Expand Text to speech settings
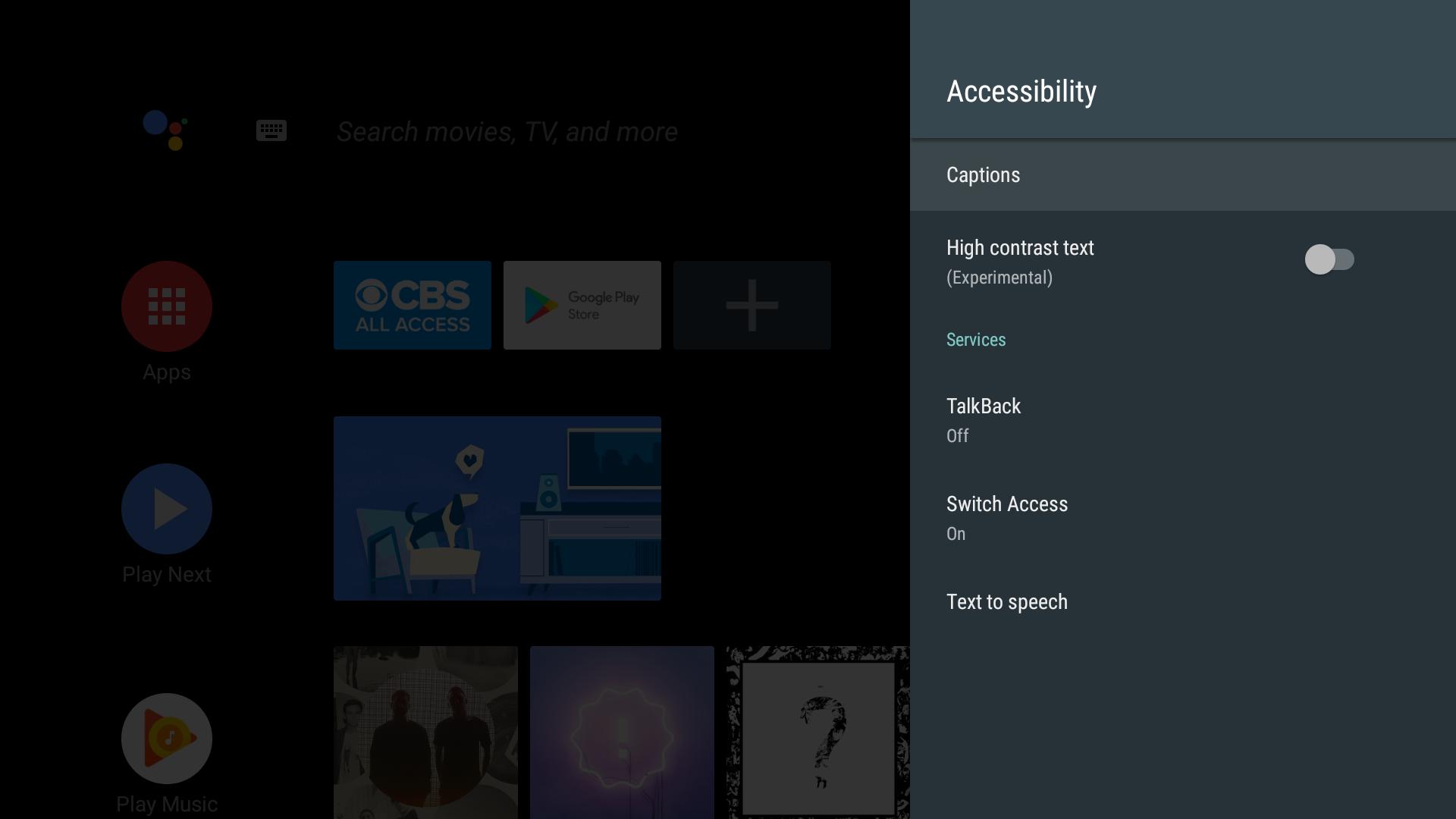1456x819 pixels. (x=1006, y=601)
